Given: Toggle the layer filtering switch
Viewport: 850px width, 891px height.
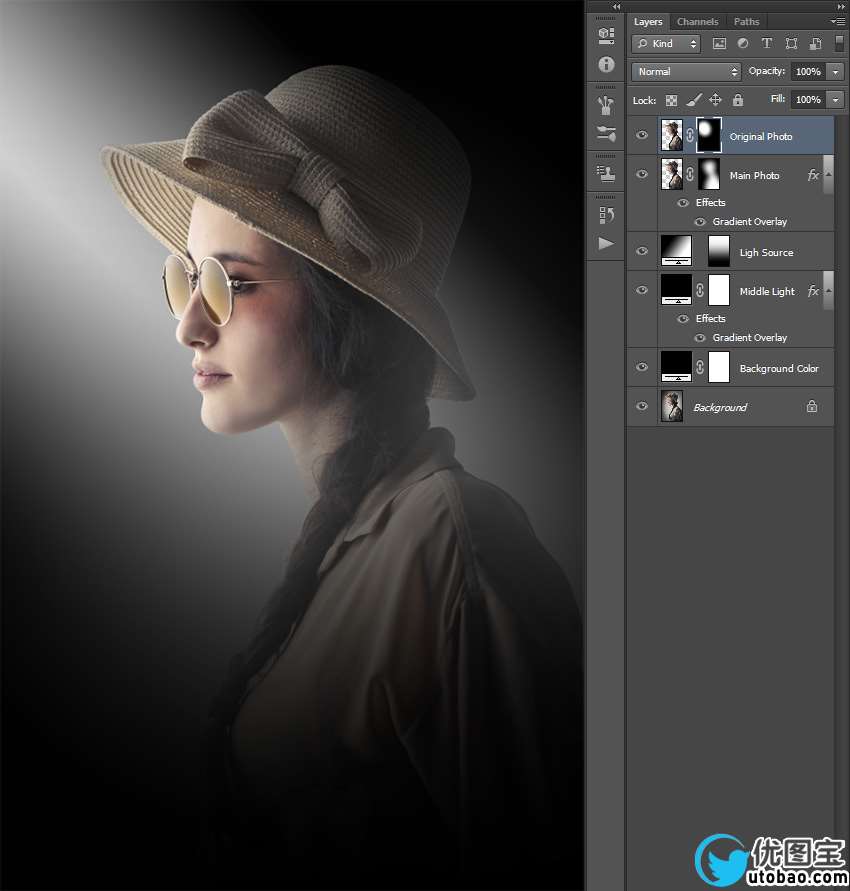Looking at the screenshot, I should [839, 44].
